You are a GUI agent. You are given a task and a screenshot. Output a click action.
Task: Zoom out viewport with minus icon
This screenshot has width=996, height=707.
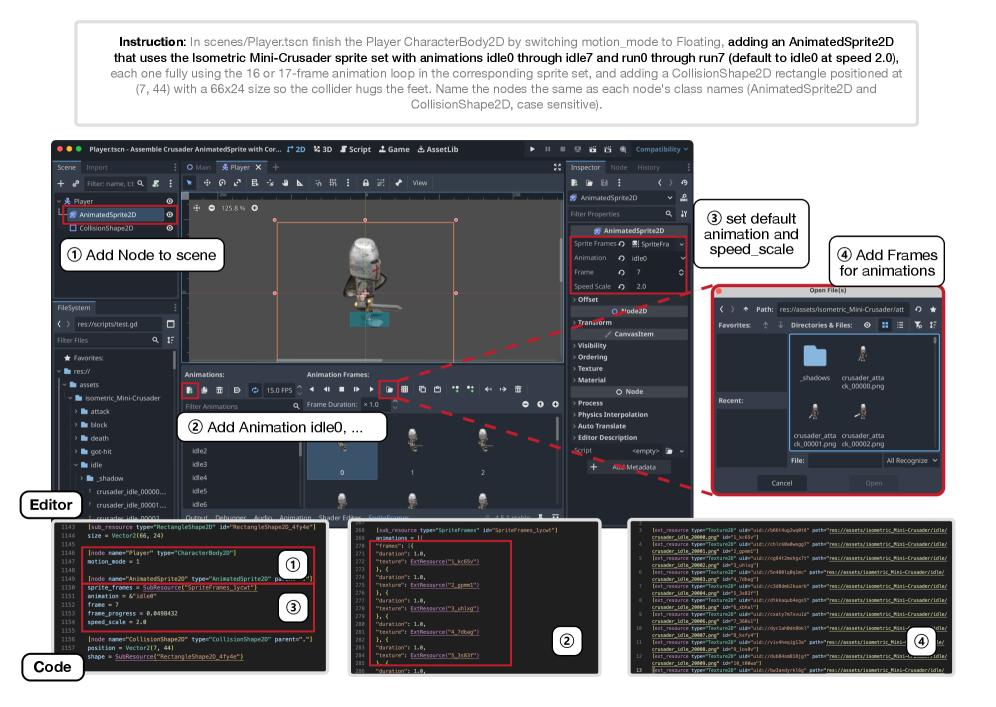click(x=212, y=208)
